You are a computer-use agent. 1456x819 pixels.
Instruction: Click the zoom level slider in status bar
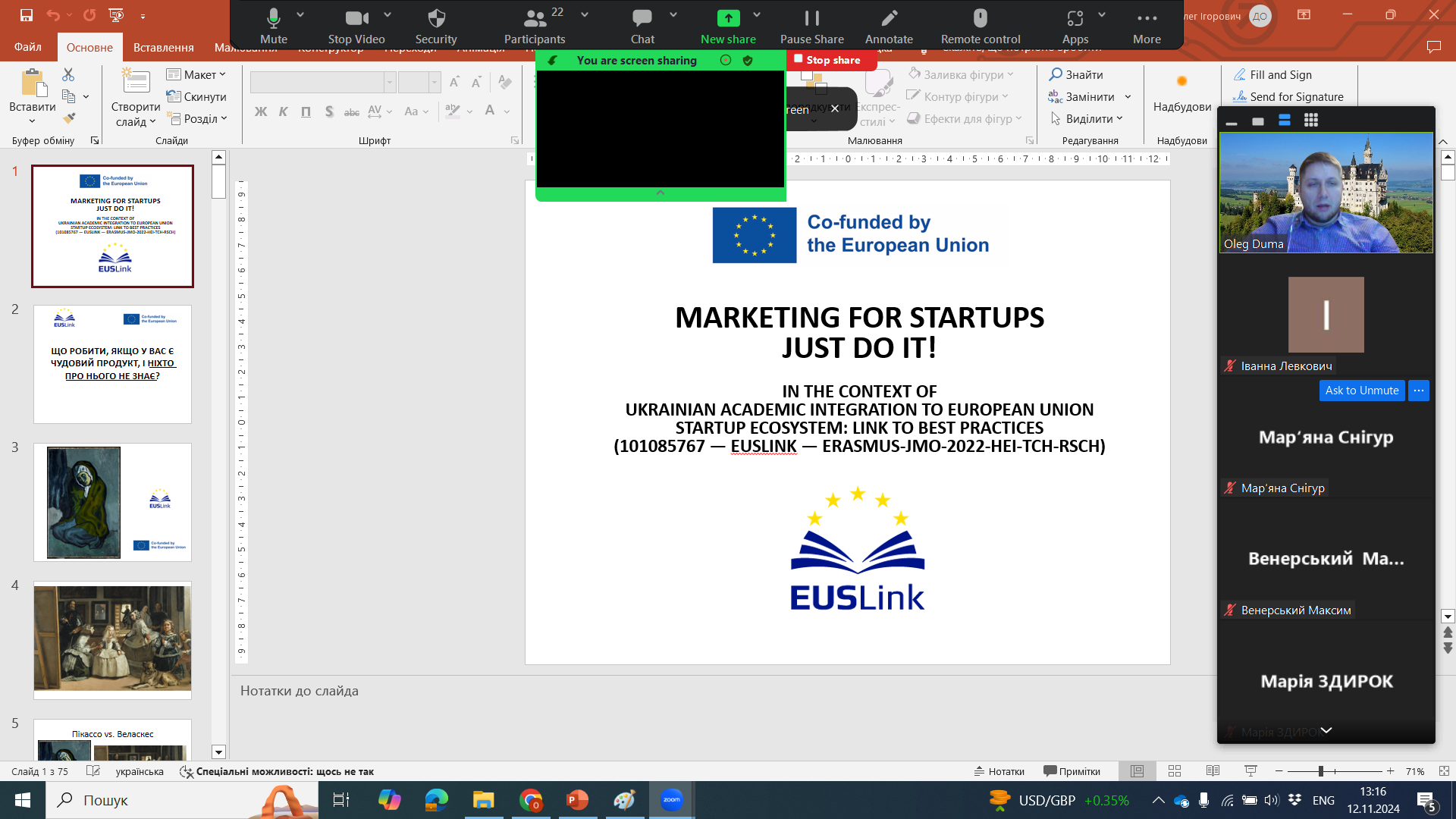tap(1321, 771)
